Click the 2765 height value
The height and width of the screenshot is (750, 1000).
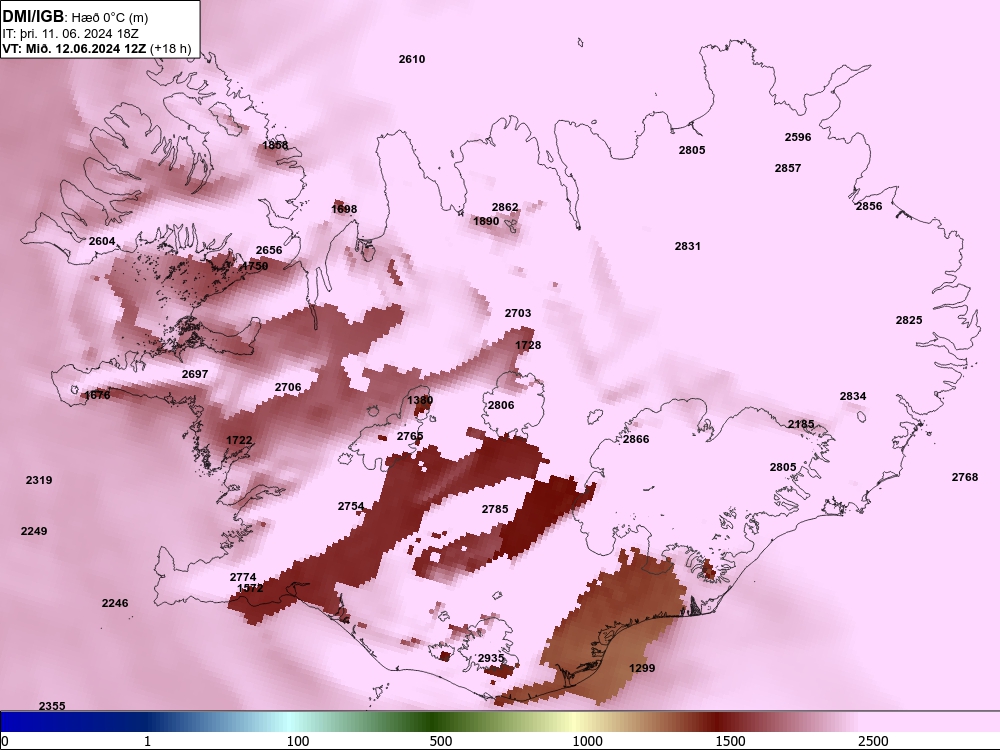click(410, 436)
